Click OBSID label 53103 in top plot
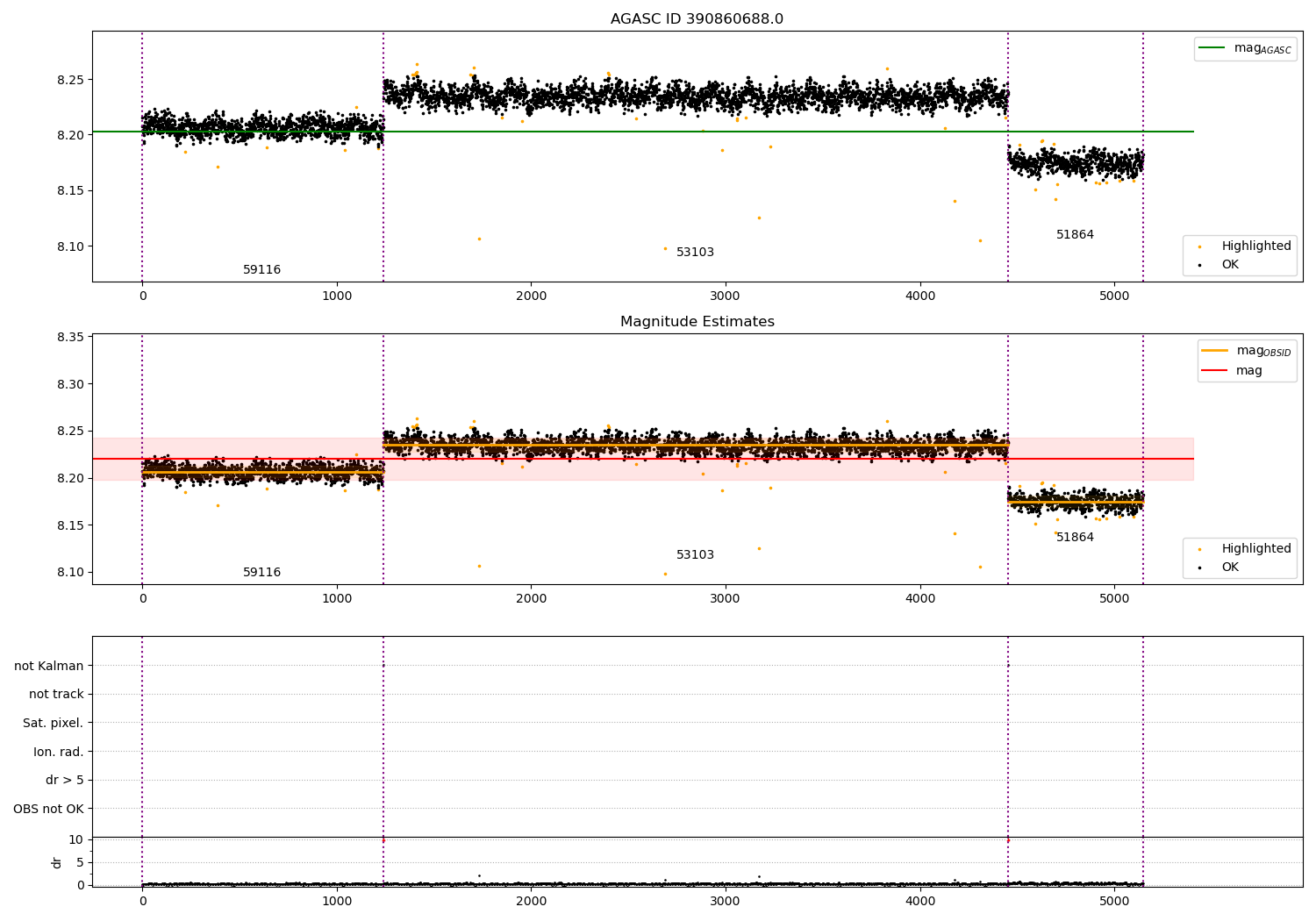The width and height of the screenshot is (1316, 921). coord(695,253)
